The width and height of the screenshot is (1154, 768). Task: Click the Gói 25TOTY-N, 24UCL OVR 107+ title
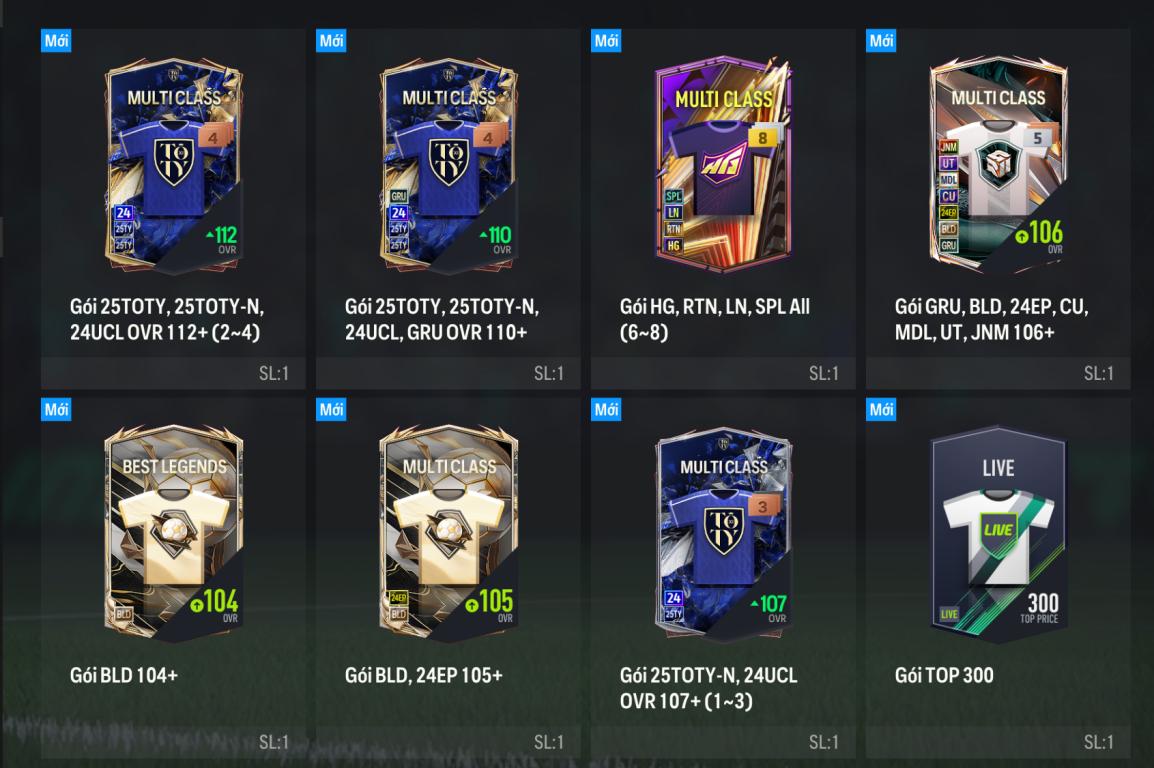click(x=708, y=688)
